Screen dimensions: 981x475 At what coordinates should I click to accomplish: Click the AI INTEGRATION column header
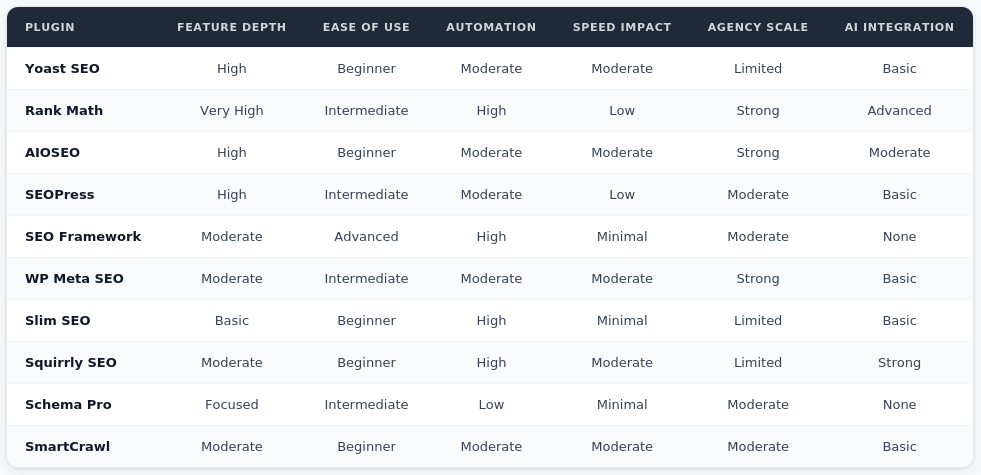899,27
